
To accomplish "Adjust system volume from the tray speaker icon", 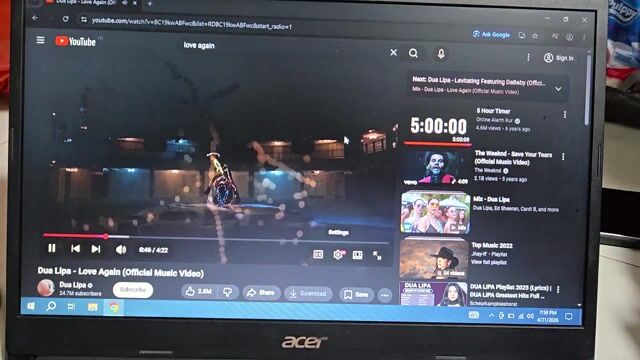I will click(530, 316).
